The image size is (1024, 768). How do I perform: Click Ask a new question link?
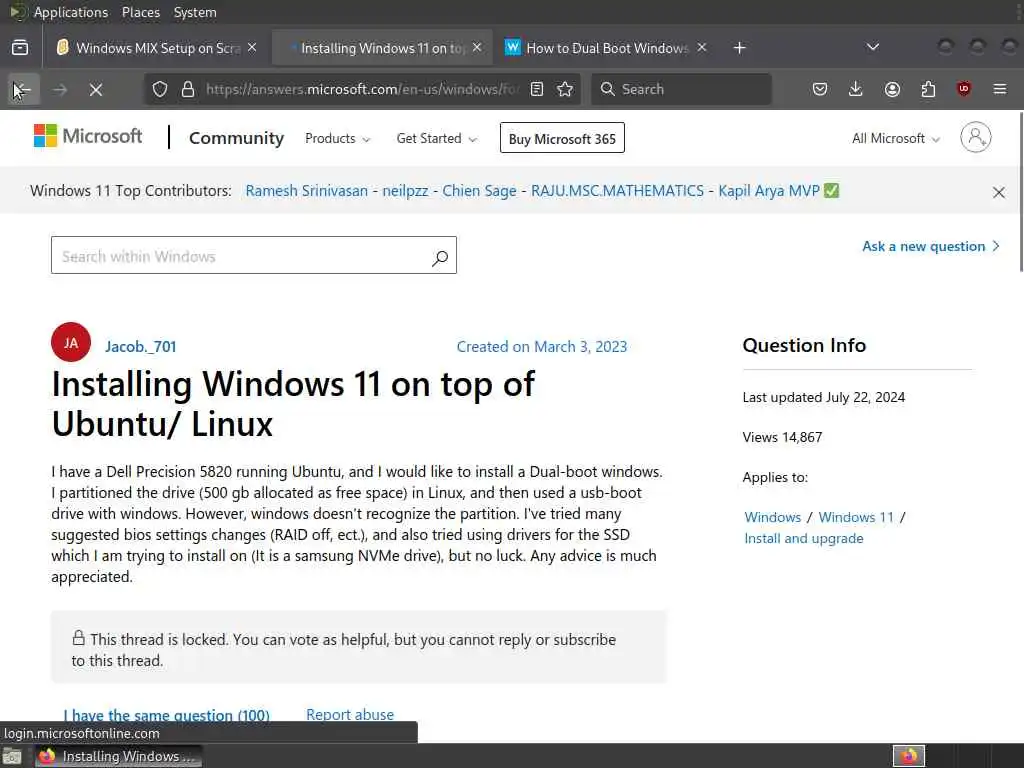point(930,246)
